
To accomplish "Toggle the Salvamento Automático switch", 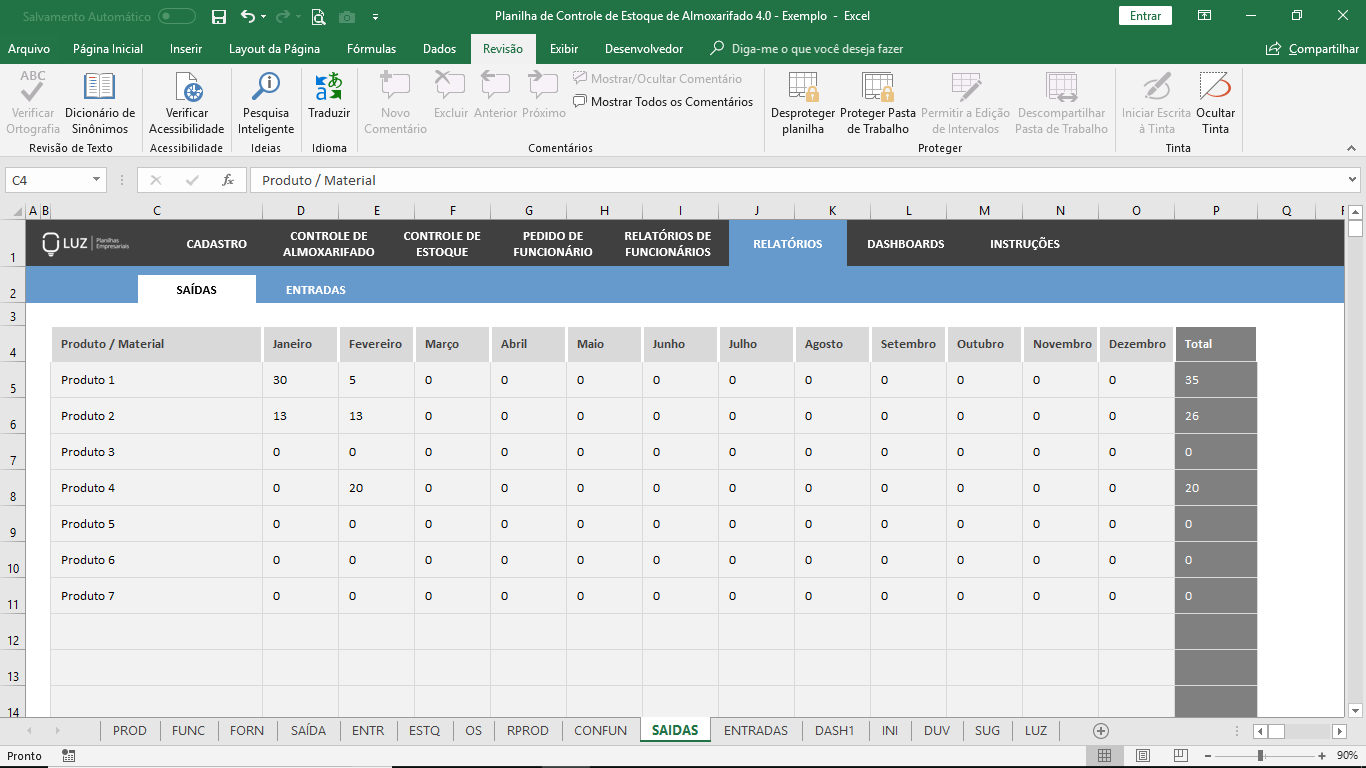I will [177, 16].
